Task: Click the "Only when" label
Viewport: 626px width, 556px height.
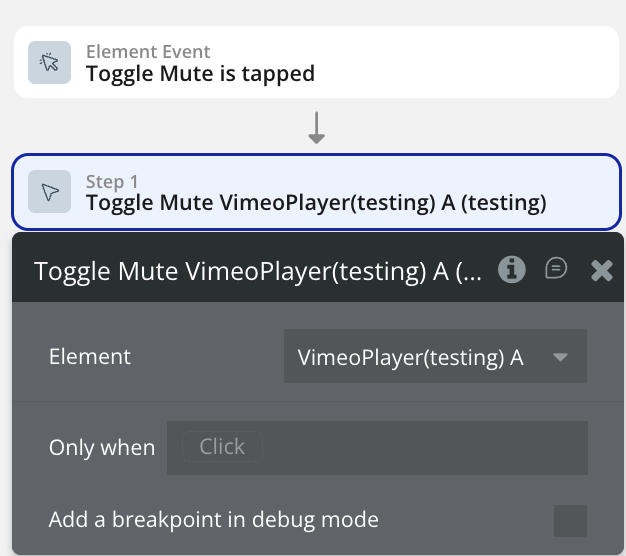Action: (x=102, y=448)
